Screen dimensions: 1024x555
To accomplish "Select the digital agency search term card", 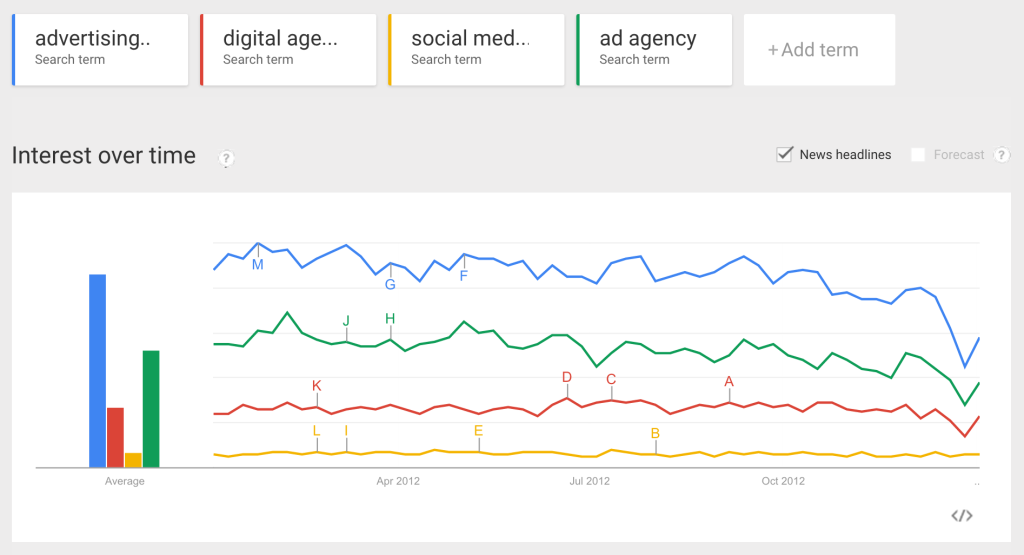I will pyautogui.click(x=288, y=50).
